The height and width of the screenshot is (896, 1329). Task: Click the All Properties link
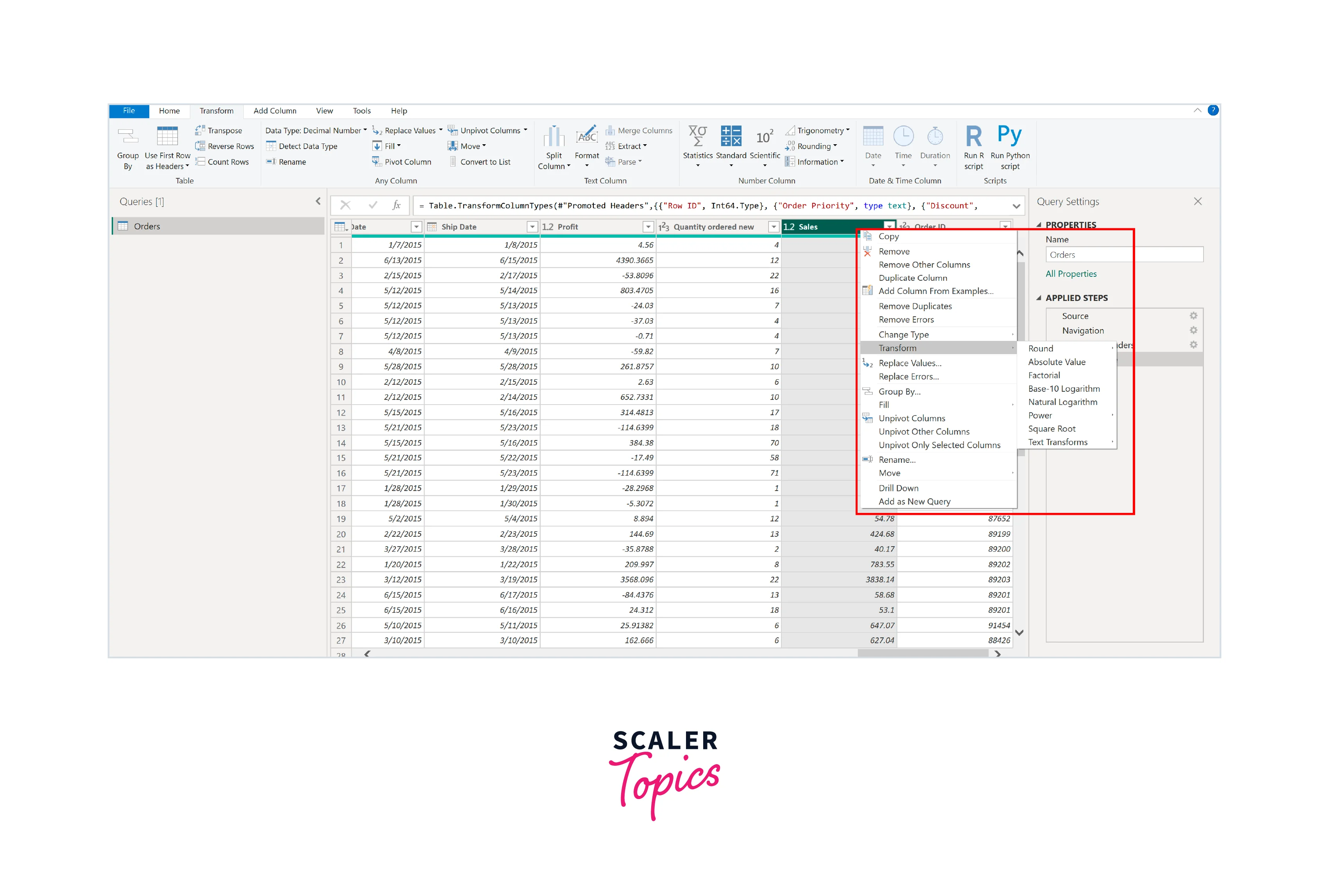(x=1071, y=274)
